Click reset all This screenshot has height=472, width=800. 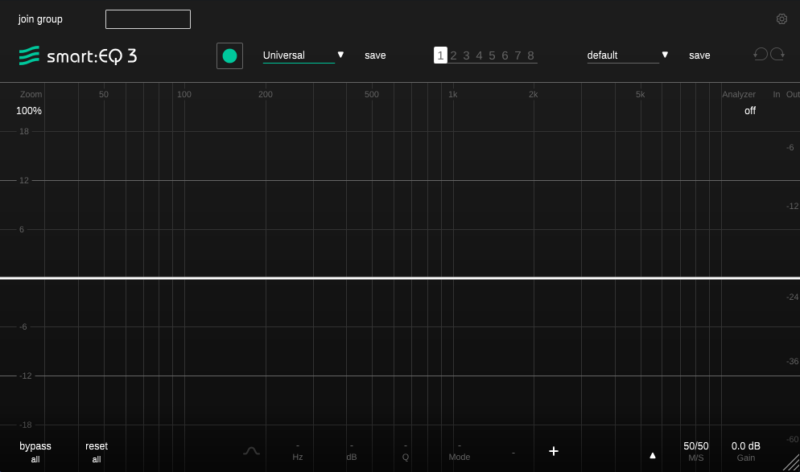click(x=96, y=451)
